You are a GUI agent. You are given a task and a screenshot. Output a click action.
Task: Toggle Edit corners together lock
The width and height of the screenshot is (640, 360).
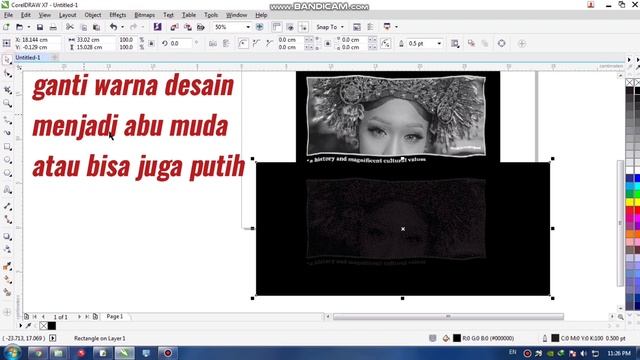coord(327,43)
